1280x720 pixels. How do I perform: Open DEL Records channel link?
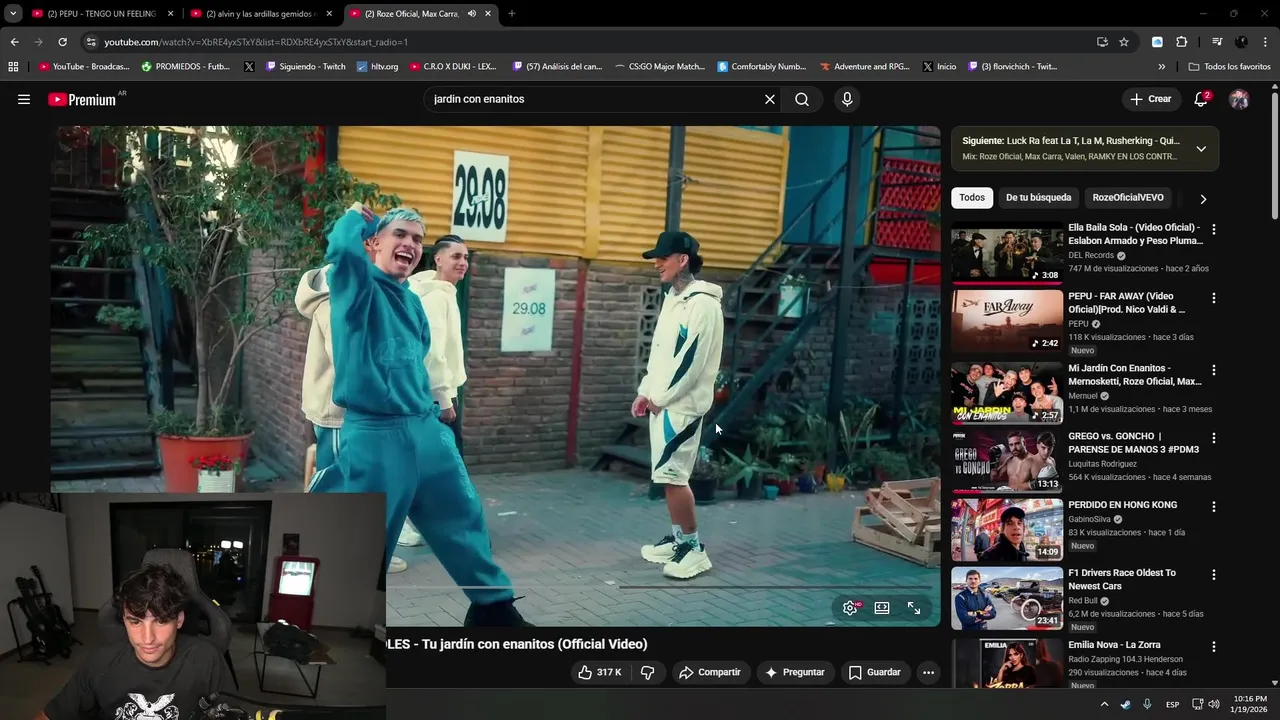point(1090,255)
